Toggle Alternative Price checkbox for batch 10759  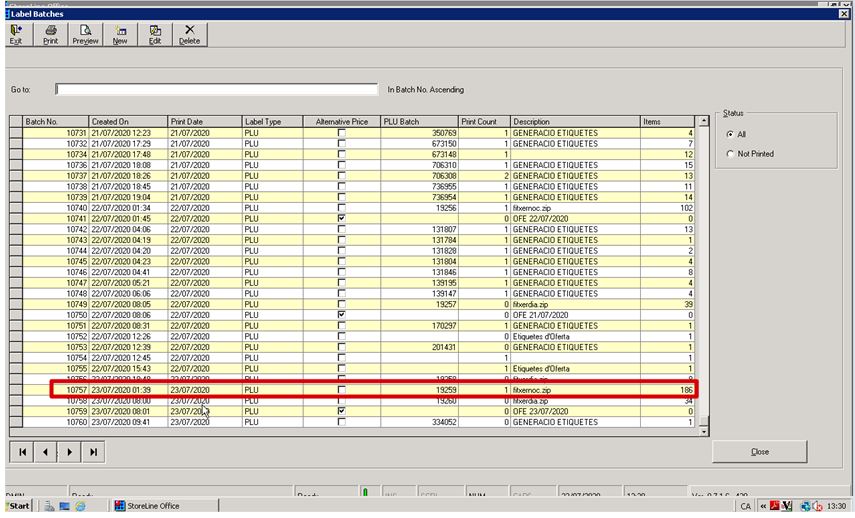pyautogui.click(x=342, y=411)
